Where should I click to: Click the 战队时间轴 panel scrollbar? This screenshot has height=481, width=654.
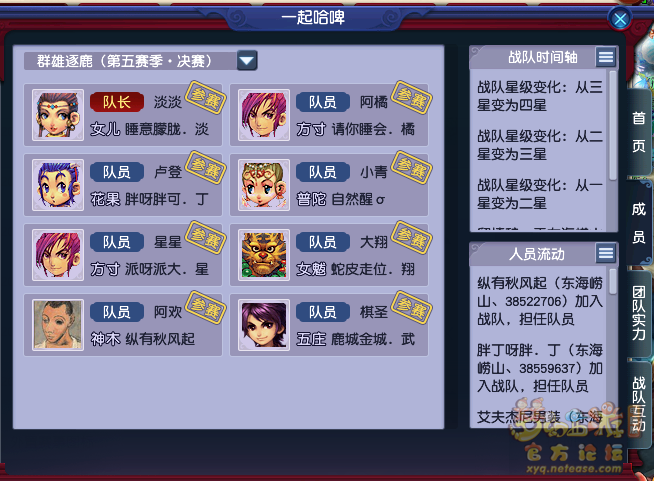click(x=612, y=125)
